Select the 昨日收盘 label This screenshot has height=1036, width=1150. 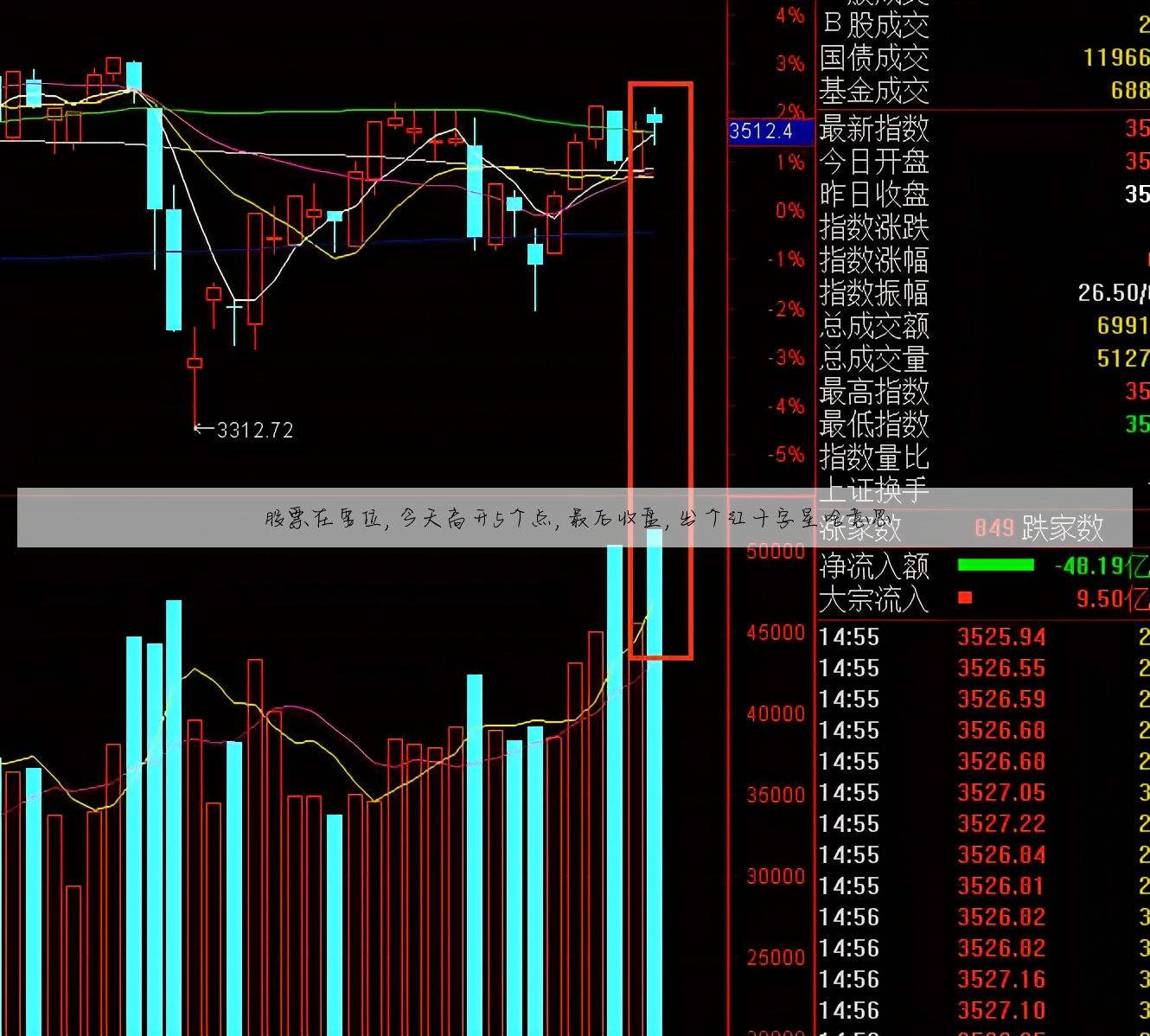tap(874, 194)
